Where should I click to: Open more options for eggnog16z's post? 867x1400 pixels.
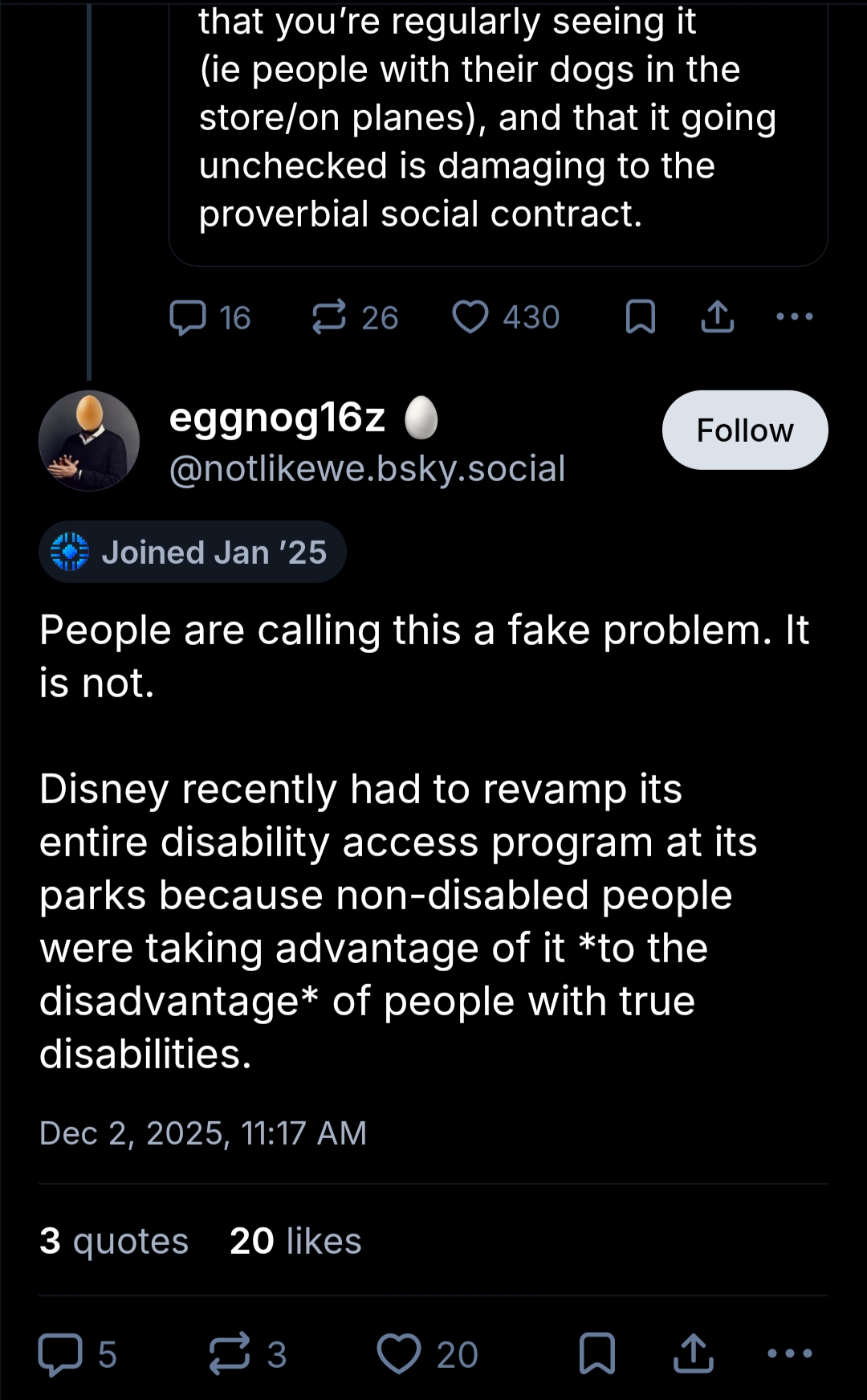[790, 1354]
